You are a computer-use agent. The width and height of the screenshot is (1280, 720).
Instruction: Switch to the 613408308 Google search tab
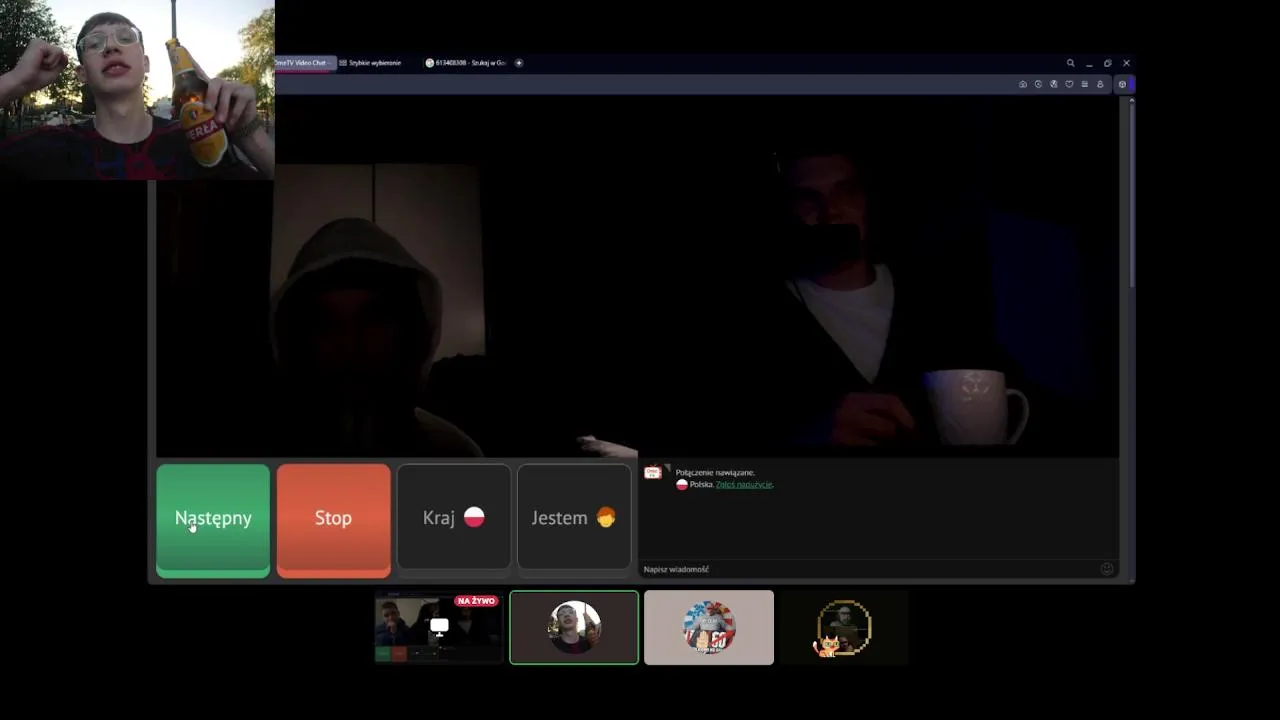click(x=466, y=63)
